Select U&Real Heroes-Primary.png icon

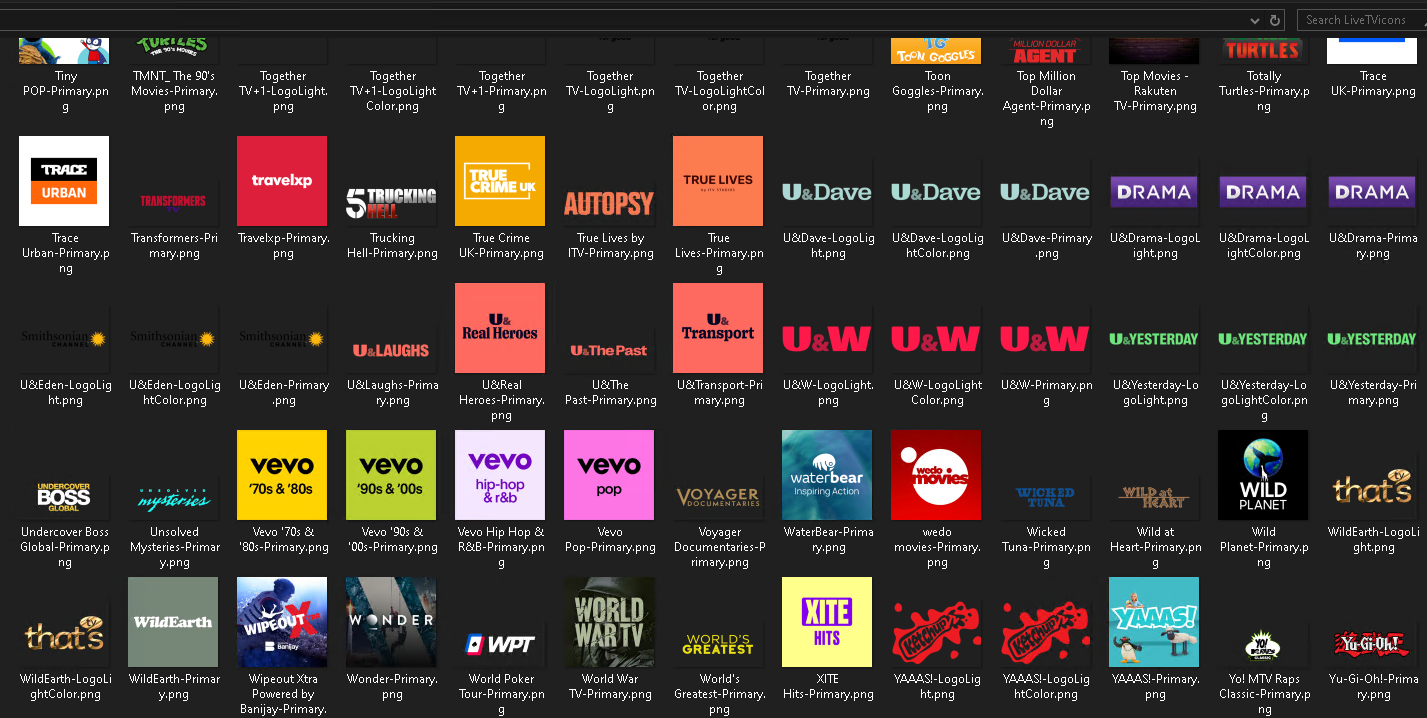coord(500,328)
